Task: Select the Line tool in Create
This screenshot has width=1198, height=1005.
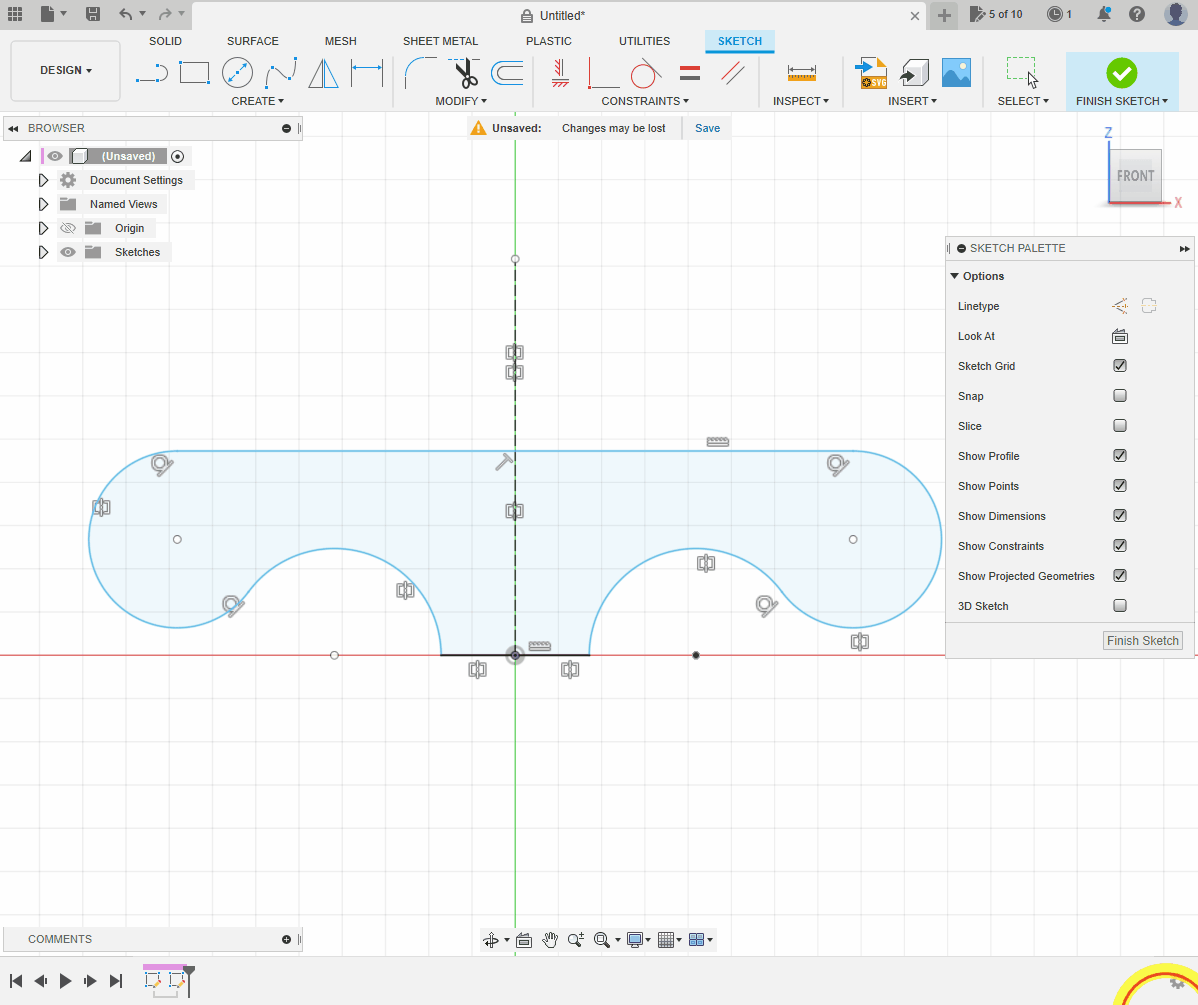Action: (x=152, y=72)
